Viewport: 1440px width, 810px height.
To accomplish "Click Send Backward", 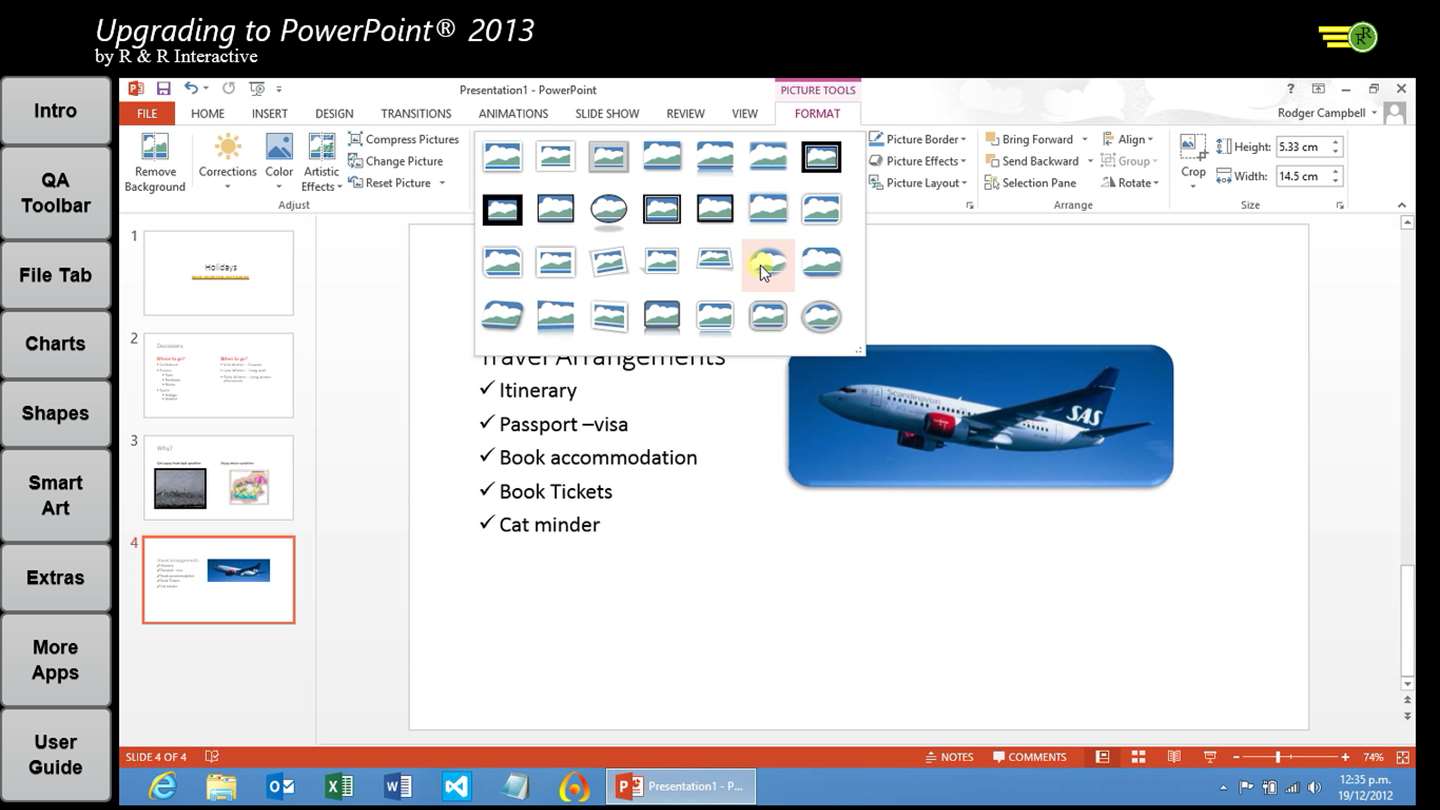I will [x=1031, y=161].
